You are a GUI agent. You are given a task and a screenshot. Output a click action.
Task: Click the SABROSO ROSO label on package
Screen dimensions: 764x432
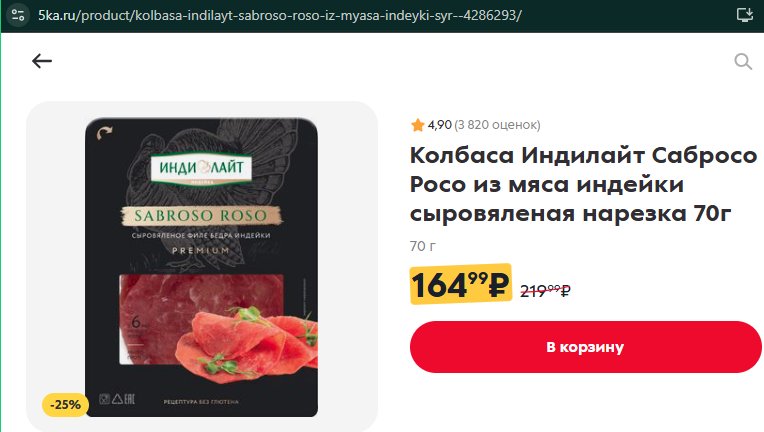click(x=201, y=216)
